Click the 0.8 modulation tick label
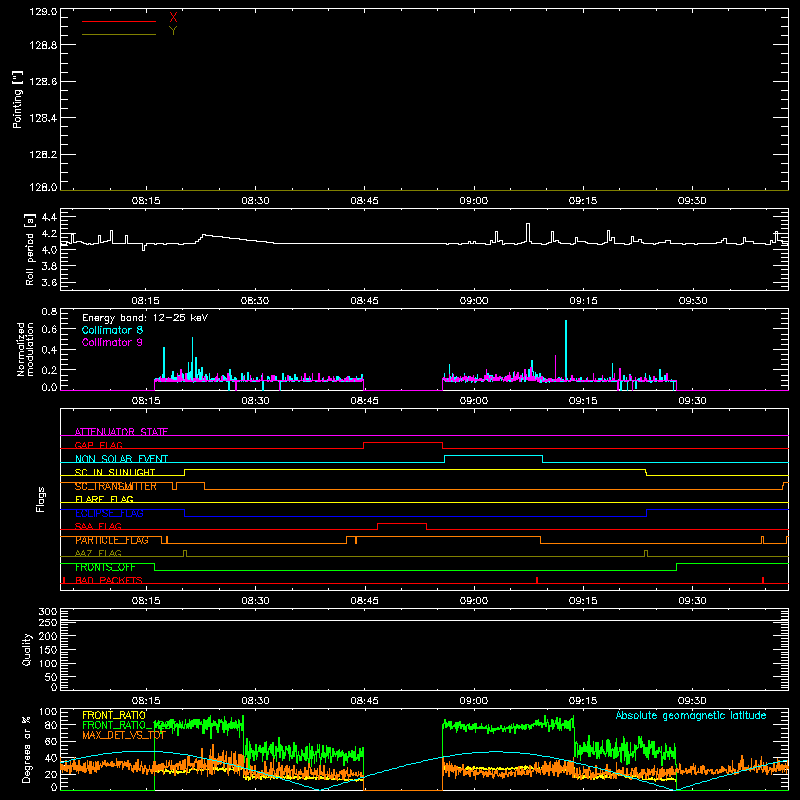 pyautogui.click(x=49, y=311)
